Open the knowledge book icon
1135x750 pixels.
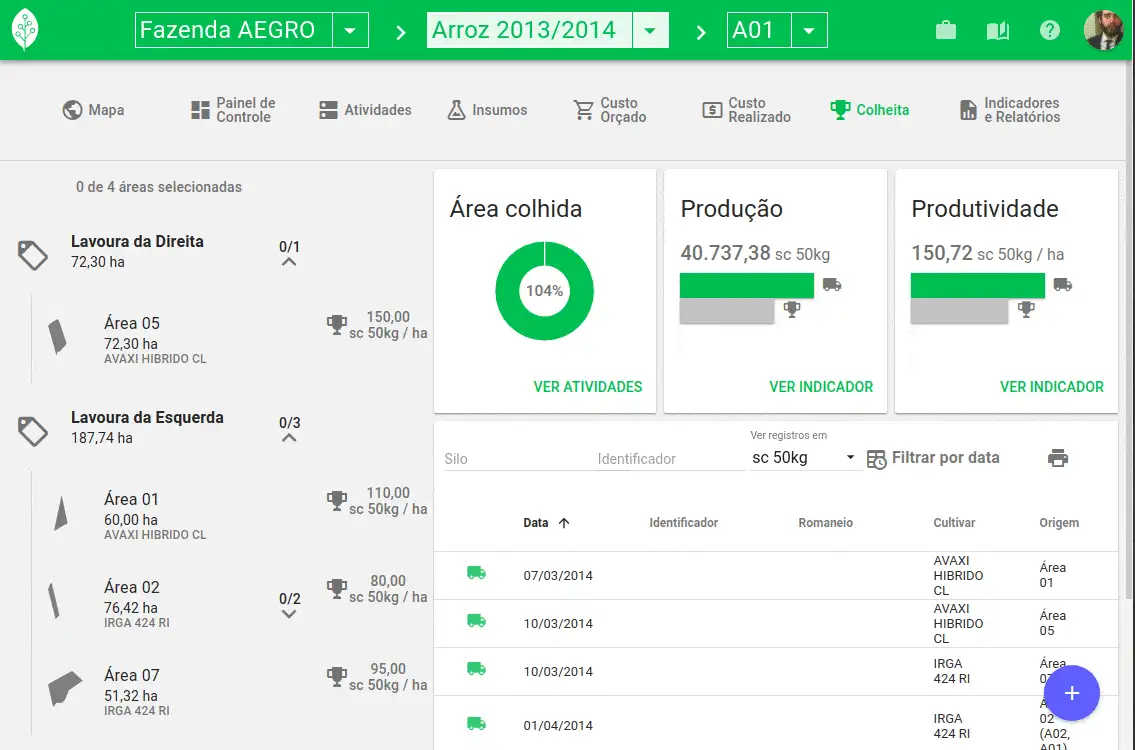coord(997,30)
